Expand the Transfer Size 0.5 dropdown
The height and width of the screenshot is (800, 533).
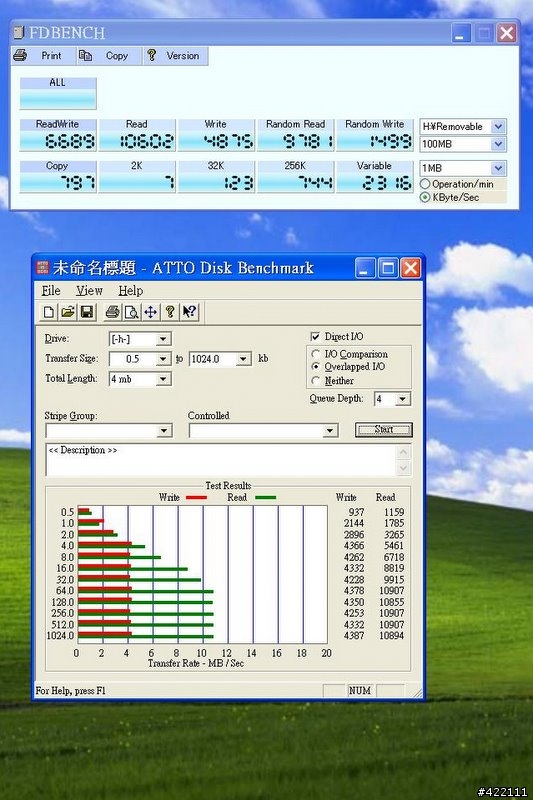[163, 359]
